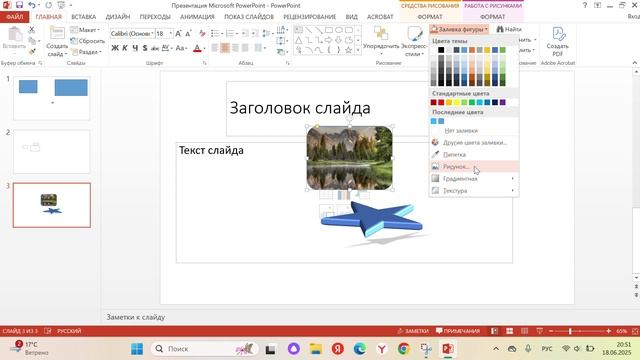Open the Layout (Макет) dropdown
The width and height of the screenshot is (640, 360).
click(x=85, y=30)
